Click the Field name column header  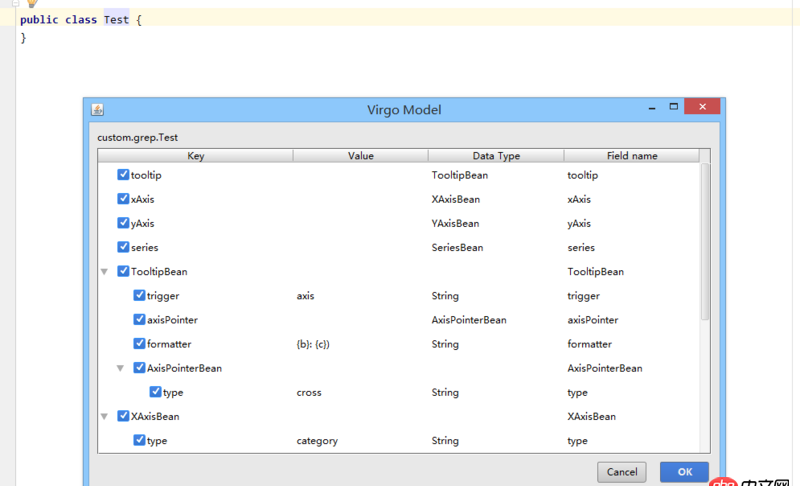tap(632, 156)
